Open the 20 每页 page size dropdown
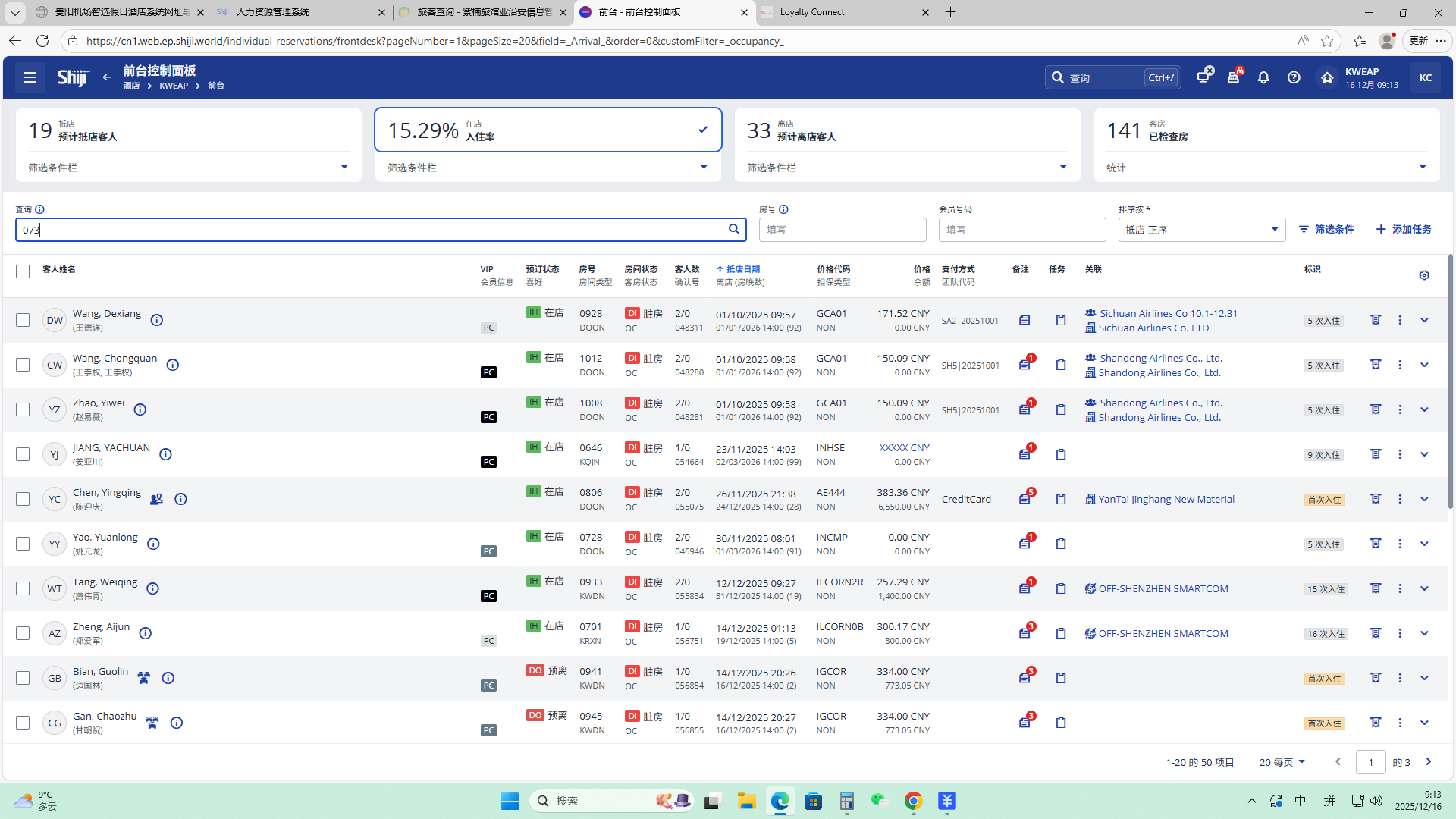This screenshot has width=1456, height=819. (1282, 762)
